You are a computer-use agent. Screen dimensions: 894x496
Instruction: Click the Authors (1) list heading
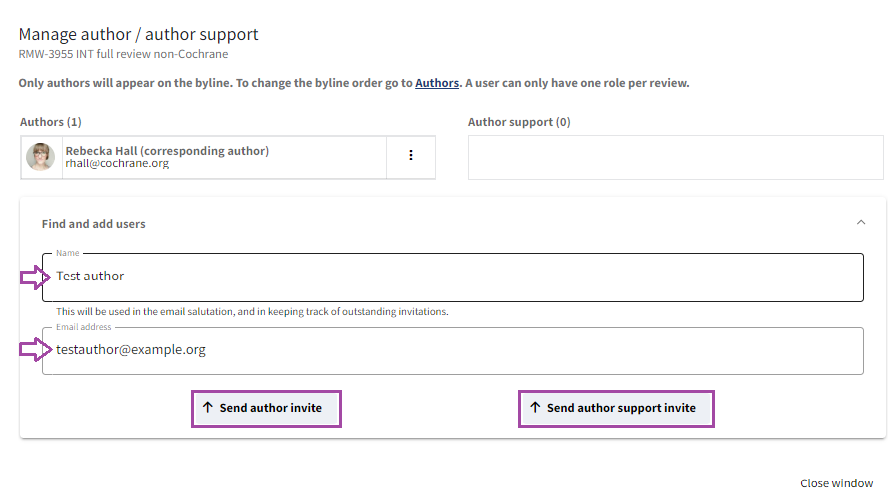(51, 122)
